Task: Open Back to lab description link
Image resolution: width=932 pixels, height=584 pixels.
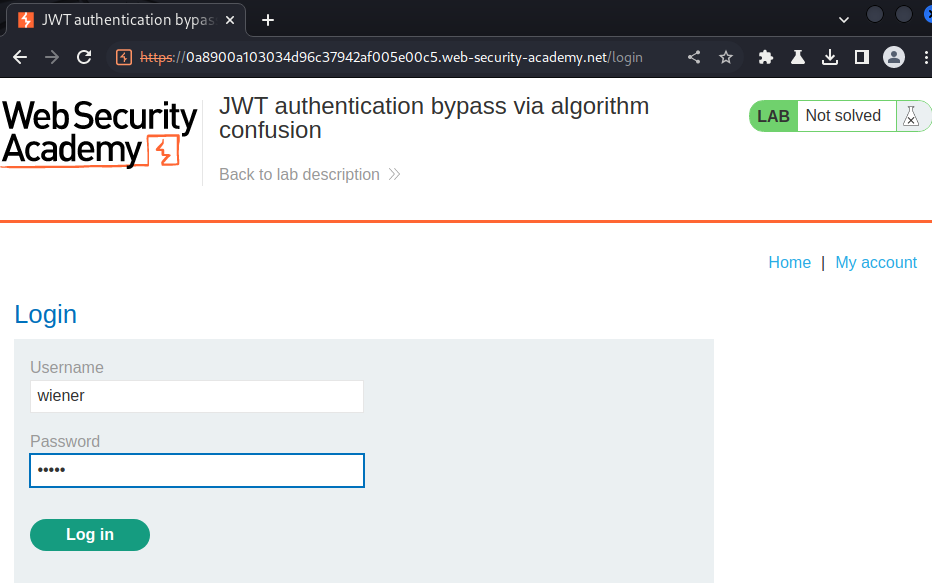Action: [x=310, y=174]
